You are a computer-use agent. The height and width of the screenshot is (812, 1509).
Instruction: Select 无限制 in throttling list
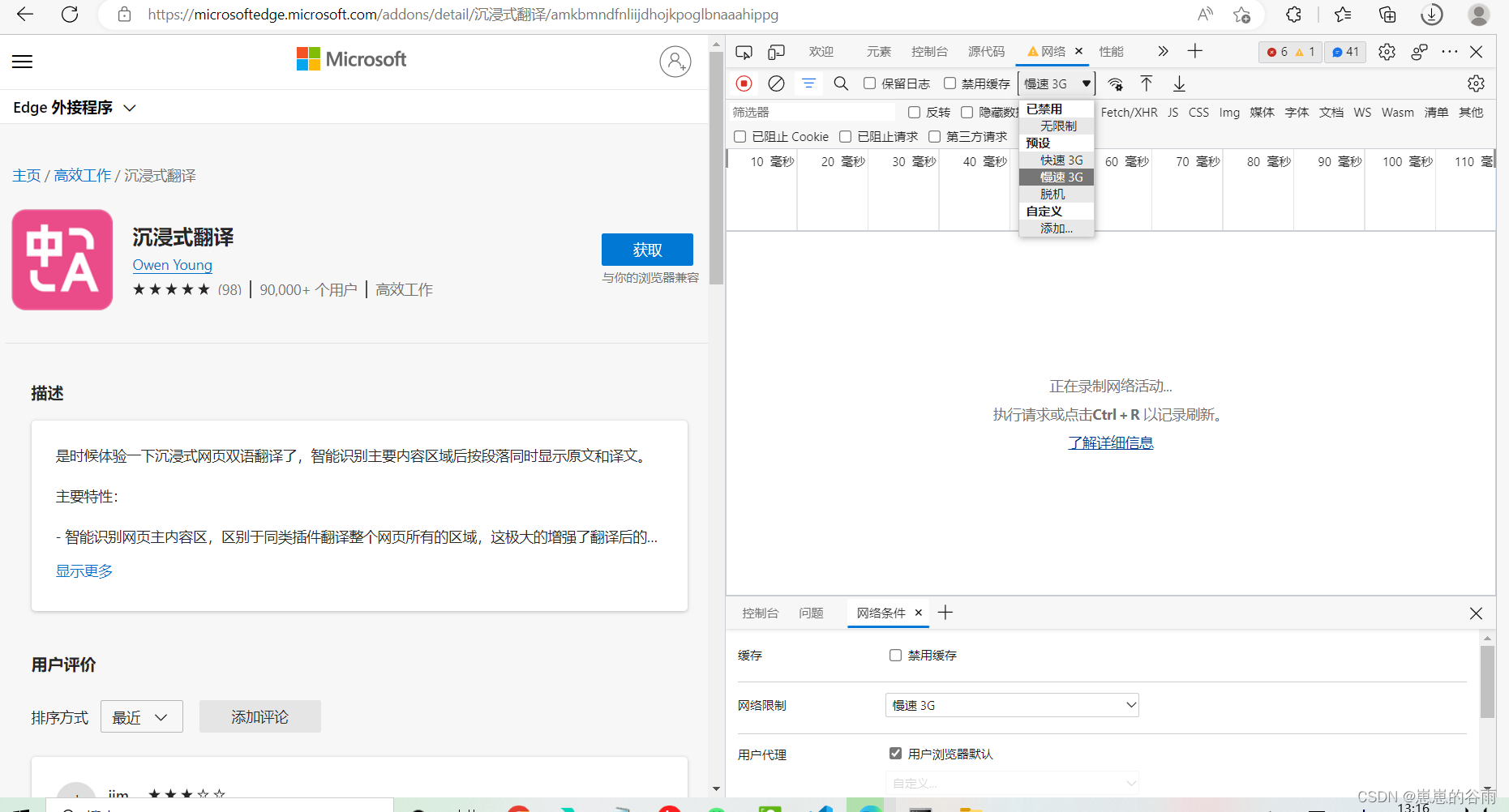pyautogui.click(x=1057, y=126)
